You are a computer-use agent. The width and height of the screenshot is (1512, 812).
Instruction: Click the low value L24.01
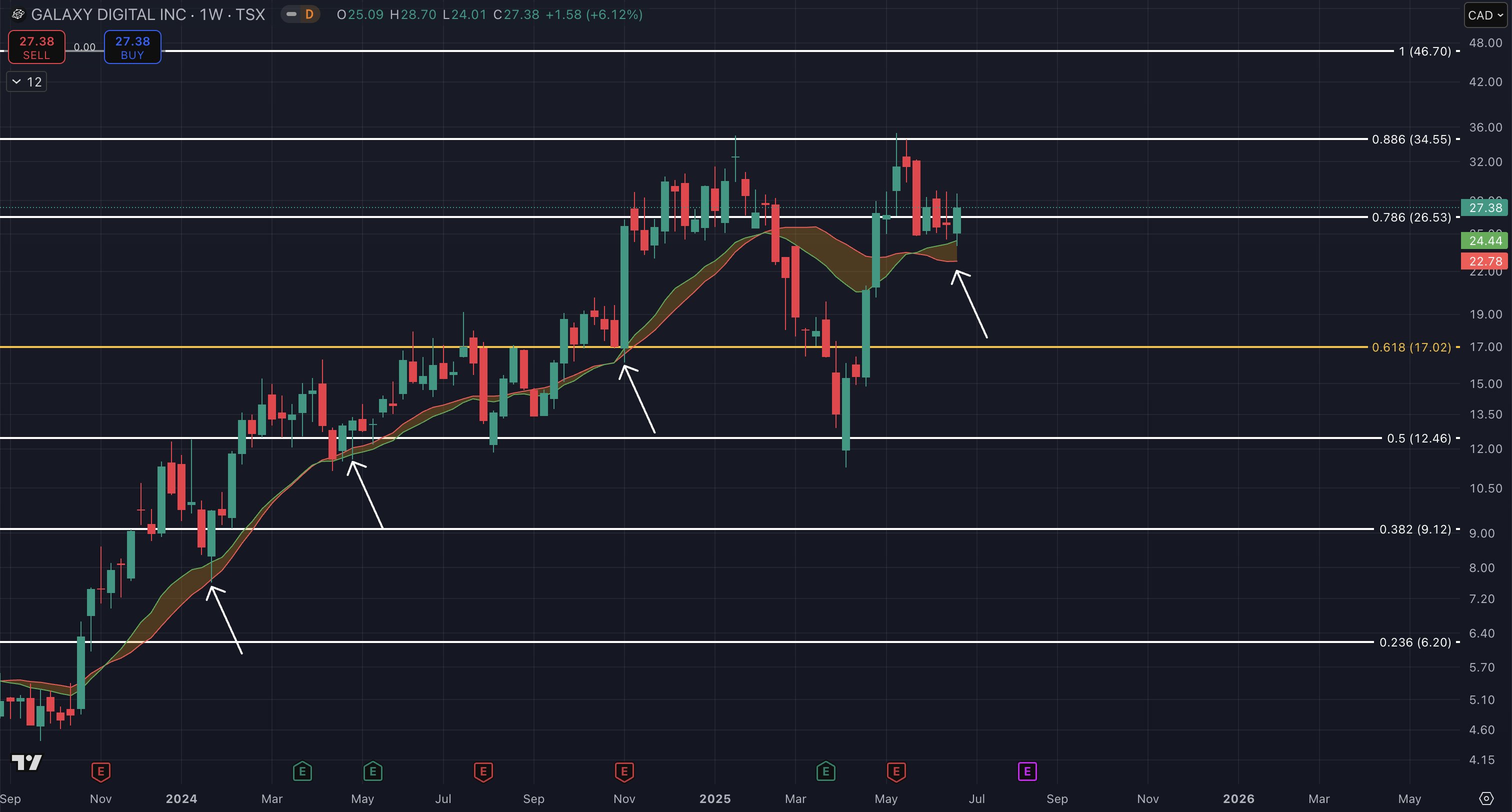(464, 14)
